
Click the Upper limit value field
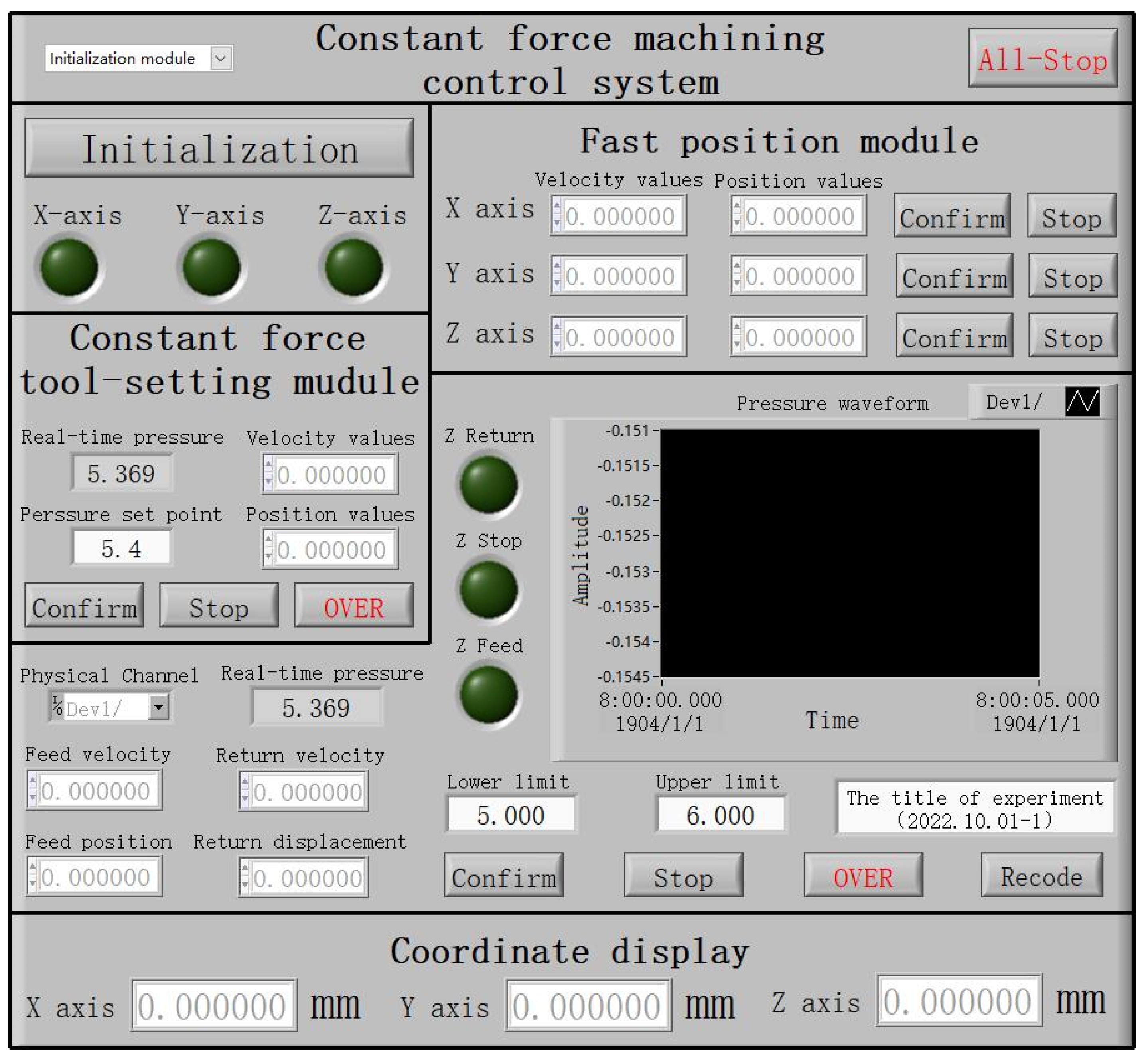[x=720, y=814]
